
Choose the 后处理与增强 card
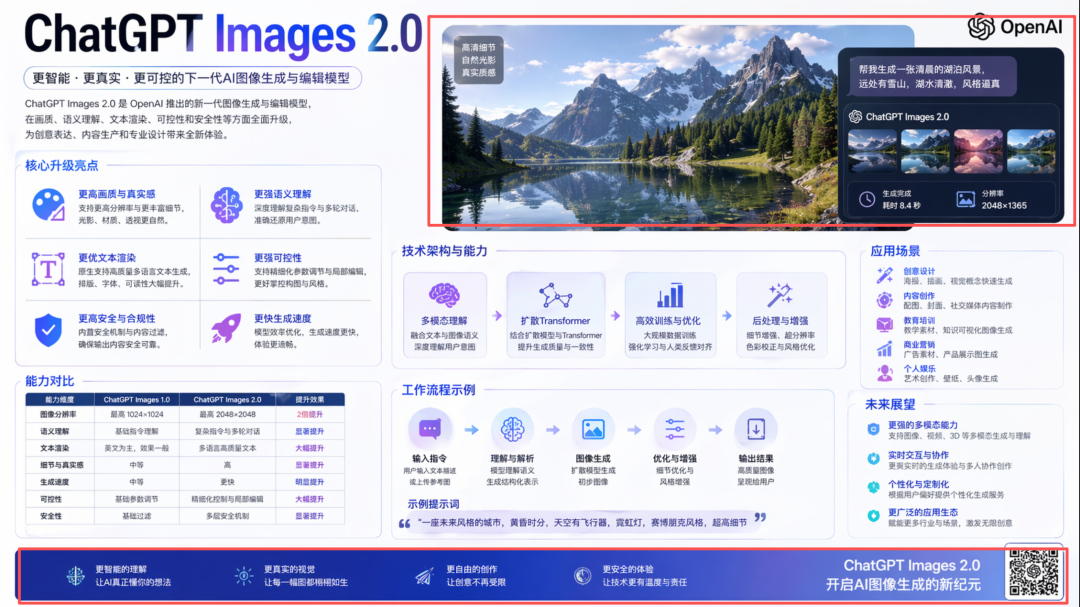(780, 314)
